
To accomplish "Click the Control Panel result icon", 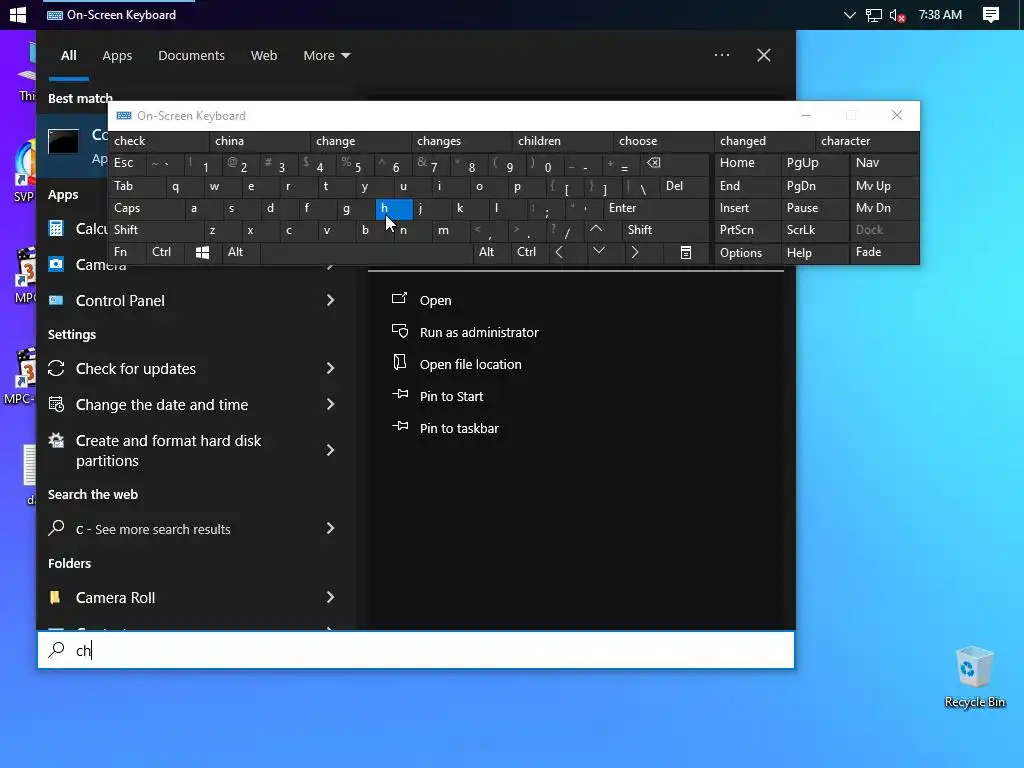I will [56, 300].
